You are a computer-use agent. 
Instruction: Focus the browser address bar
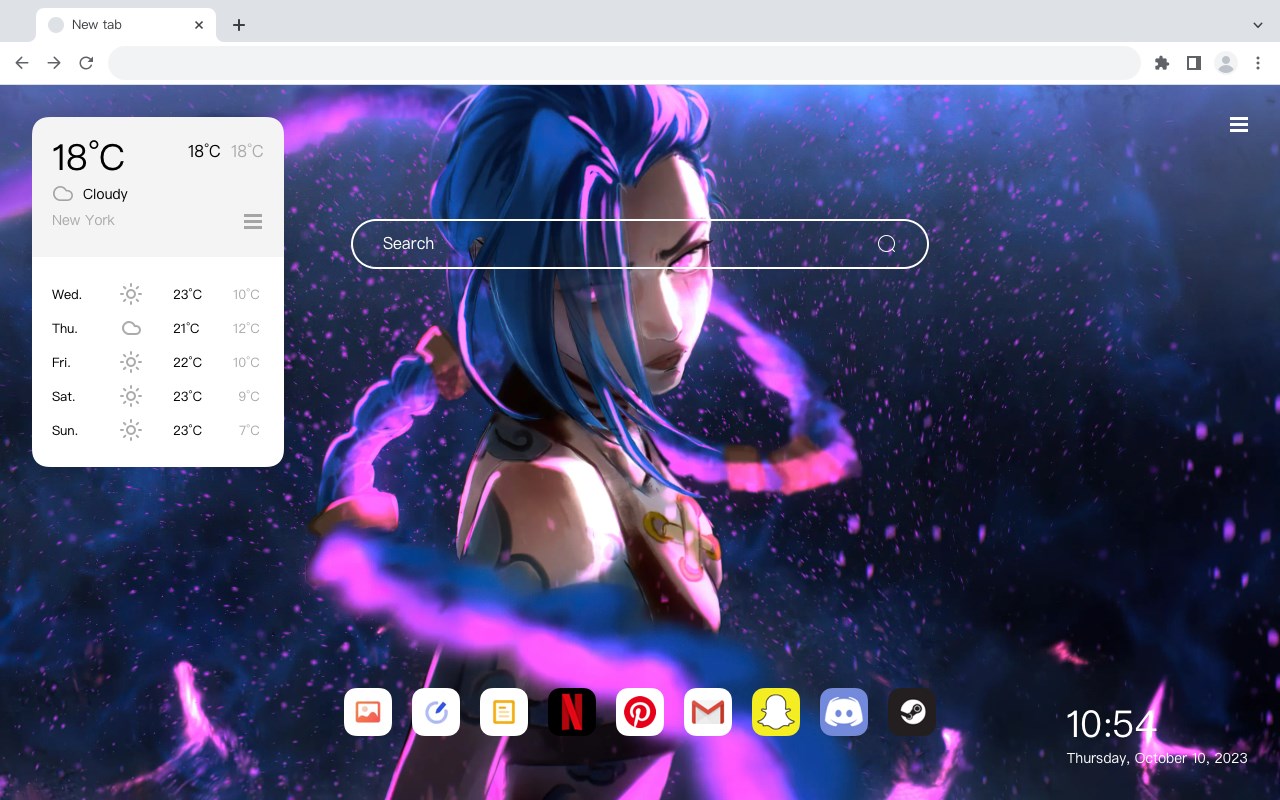624,63
